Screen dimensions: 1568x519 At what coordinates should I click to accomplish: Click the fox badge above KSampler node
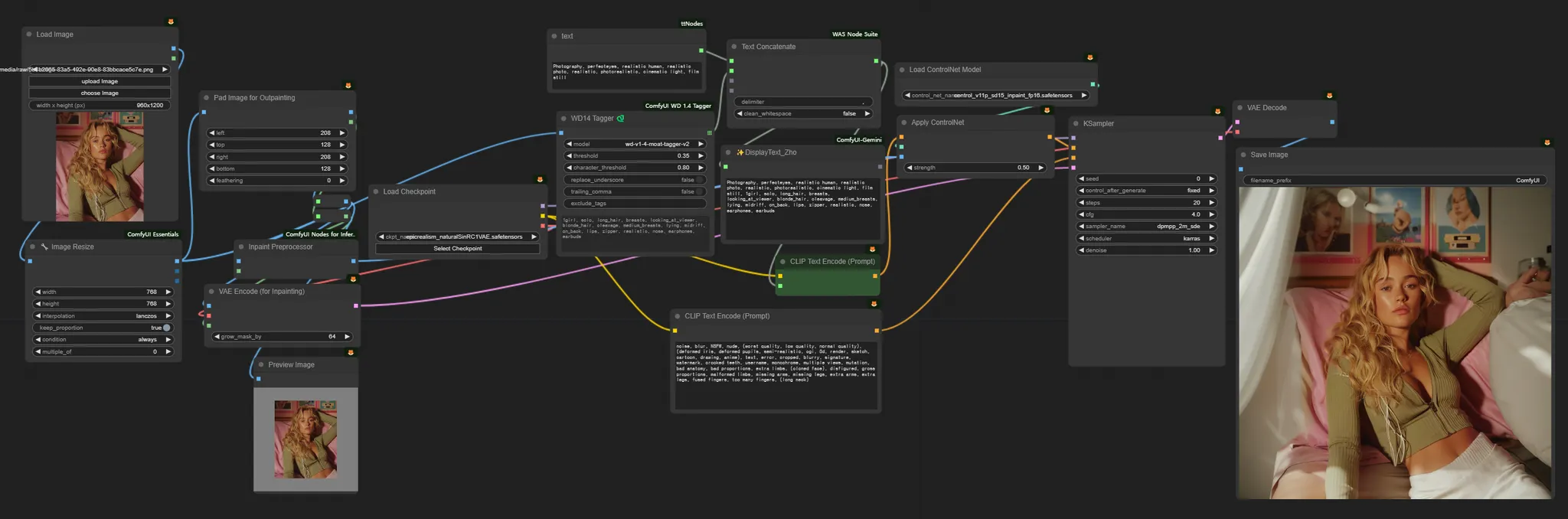pos(1217,111)
